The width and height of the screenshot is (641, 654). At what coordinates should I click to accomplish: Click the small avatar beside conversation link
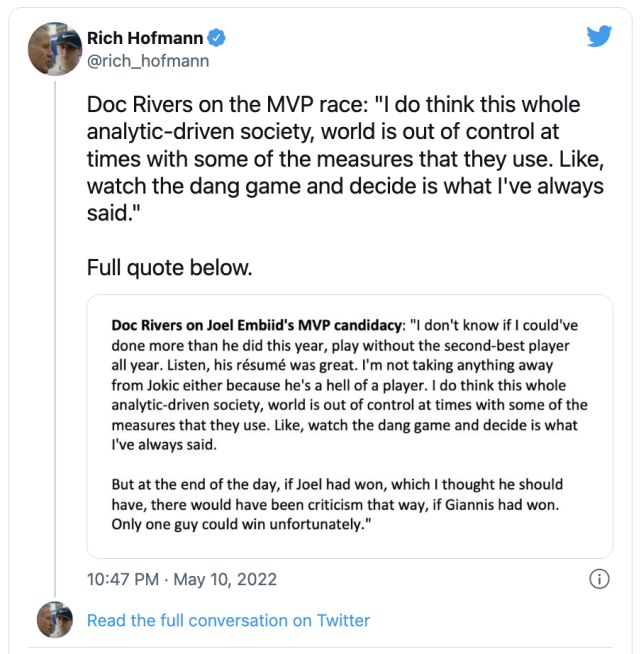[x=53, y=620]
